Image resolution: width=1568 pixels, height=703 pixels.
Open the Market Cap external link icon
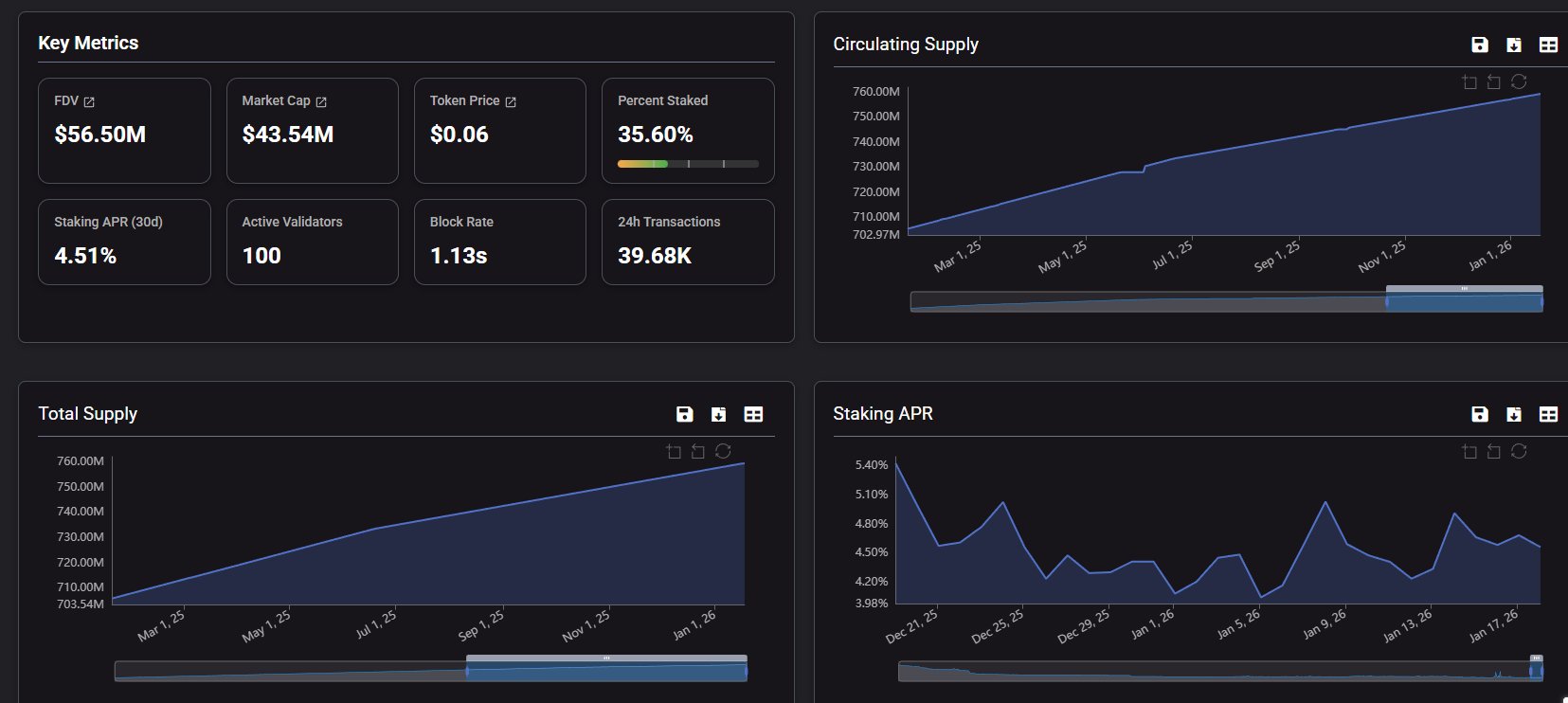point(321,101)
